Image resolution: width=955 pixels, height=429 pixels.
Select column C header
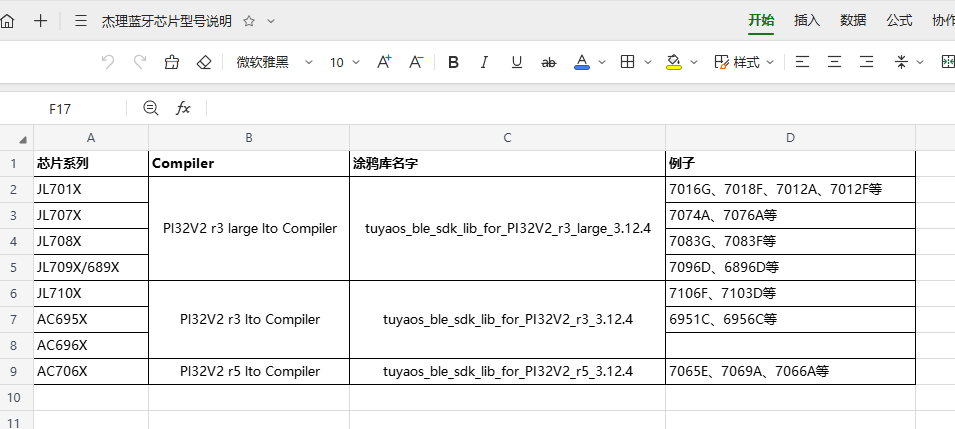coord(507,138)
